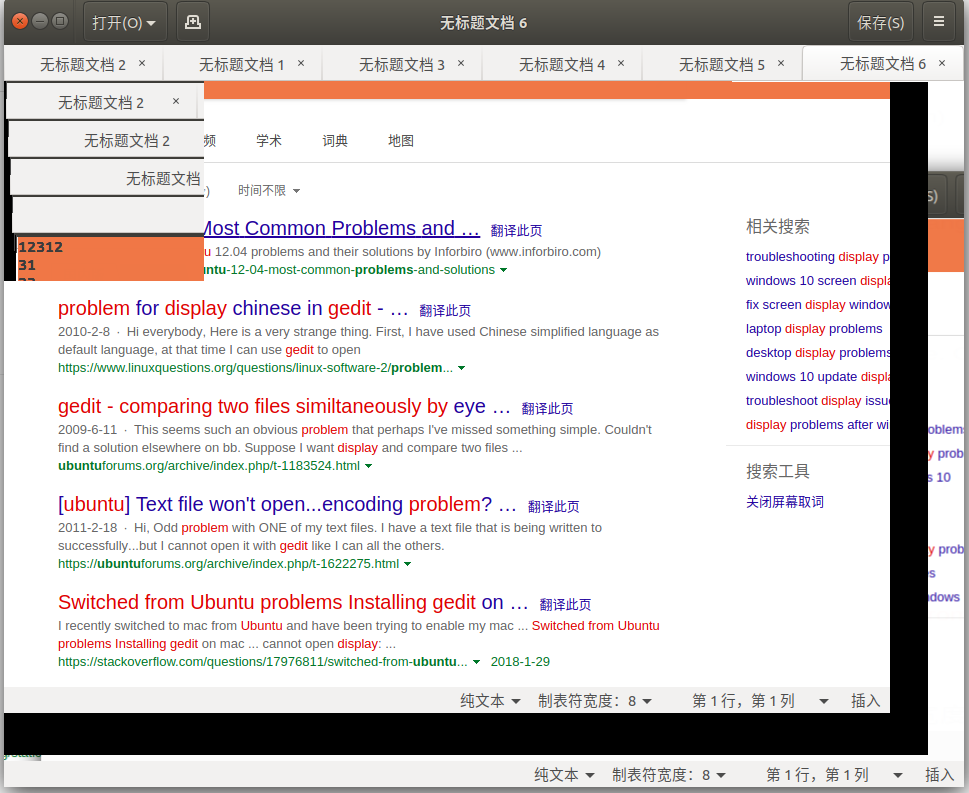969x793 pixels.
Task: Click the 搜索工具 heading
Action: click(x=777, y=472)
